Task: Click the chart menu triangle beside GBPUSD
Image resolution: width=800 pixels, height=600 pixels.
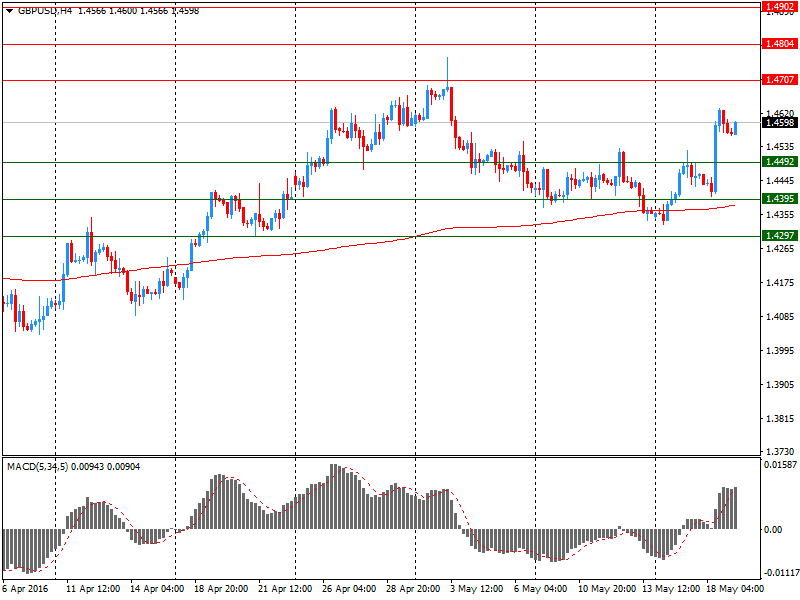Action: tap(9, 10)
